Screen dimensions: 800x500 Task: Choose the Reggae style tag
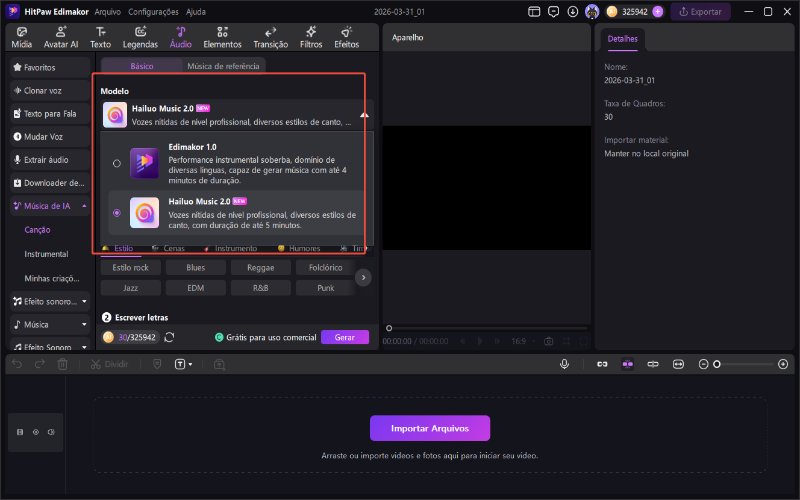coord(261,268)
